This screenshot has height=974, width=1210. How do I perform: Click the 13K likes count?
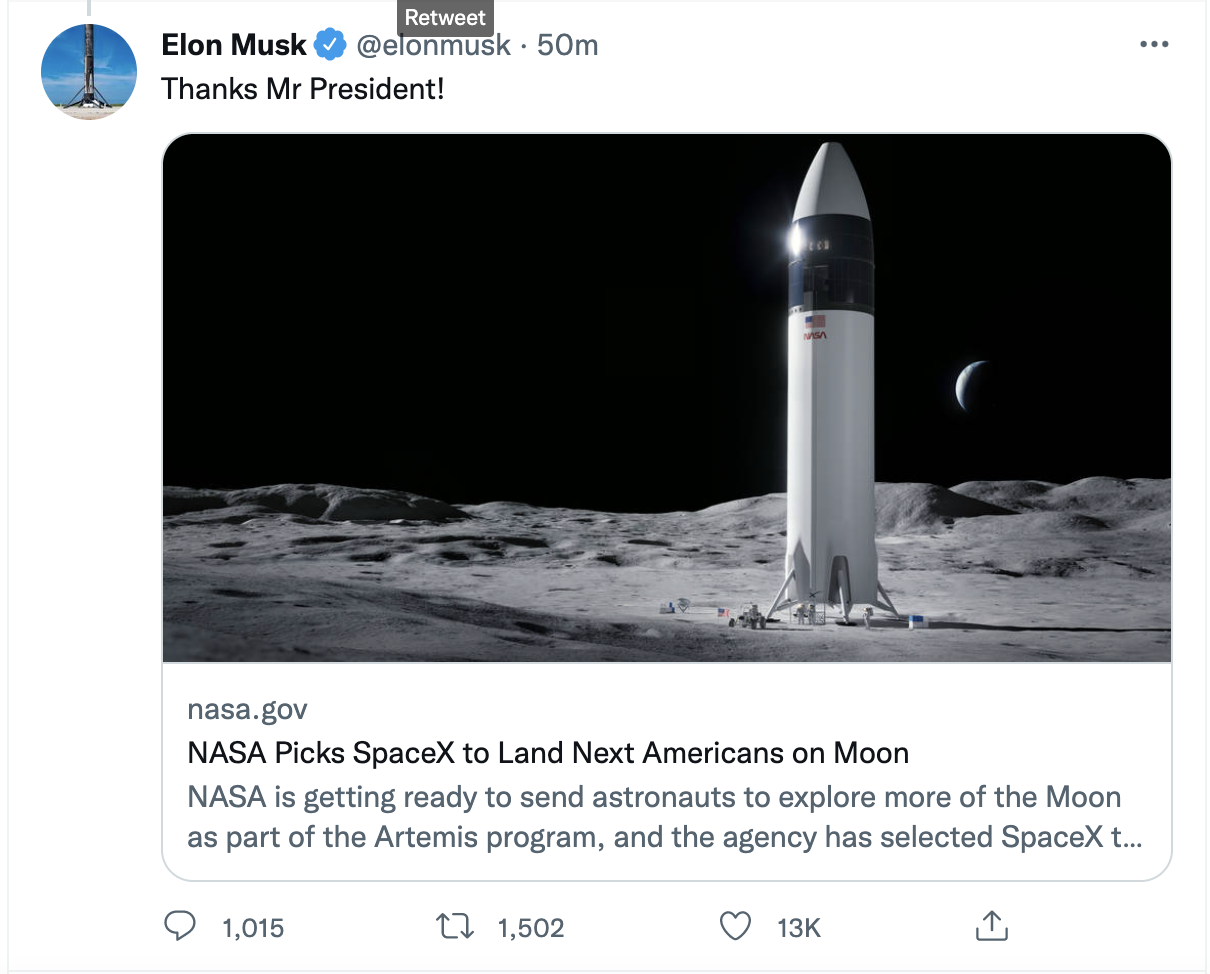click(799, 928)
